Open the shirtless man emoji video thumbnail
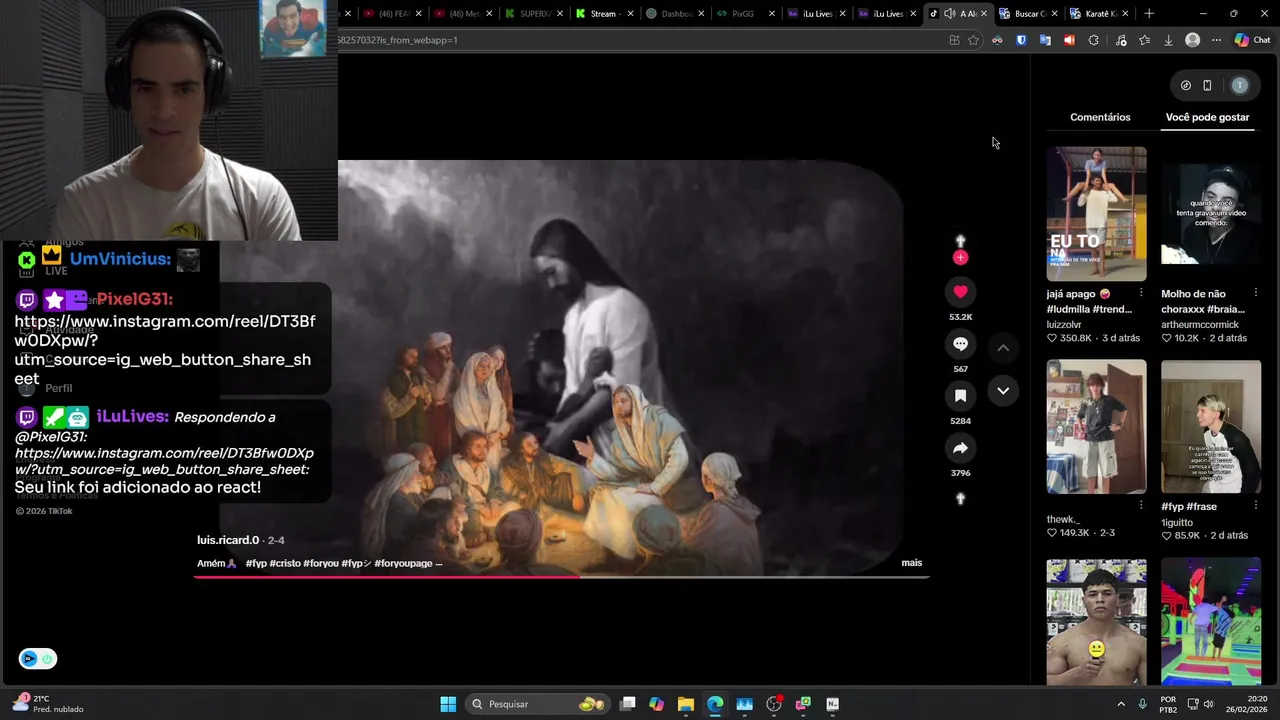The width and height of the screenshot is (1280, 720). tap(1096, 622)
